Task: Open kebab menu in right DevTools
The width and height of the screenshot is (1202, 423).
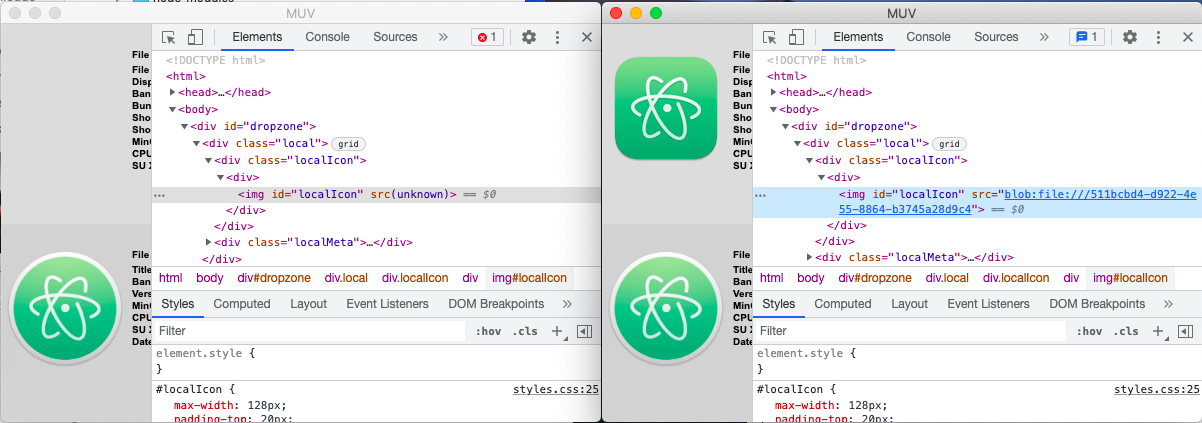Action: tap(1159, 37)
